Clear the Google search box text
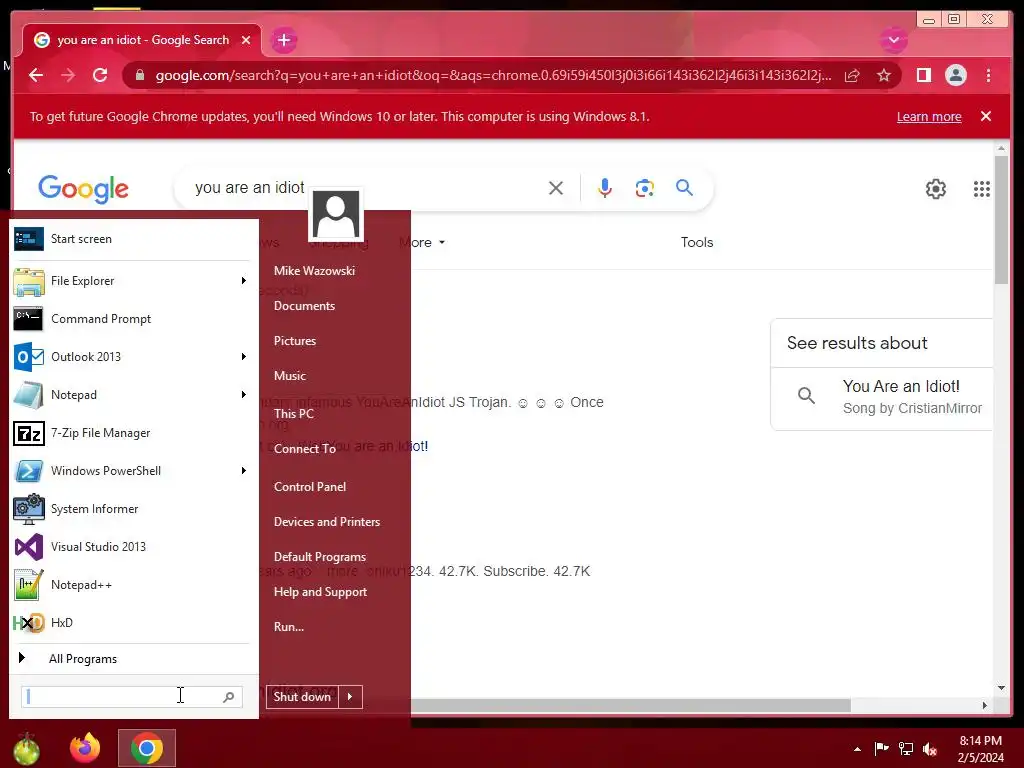The image size is (1024, 768). tap(556, 188)
